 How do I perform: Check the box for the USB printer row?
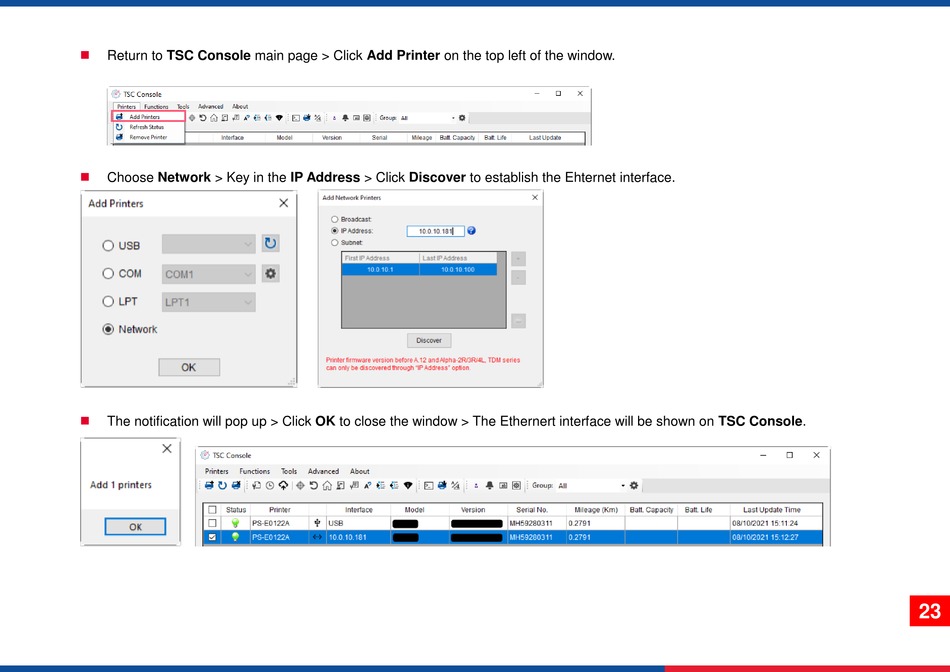(212, 523)
